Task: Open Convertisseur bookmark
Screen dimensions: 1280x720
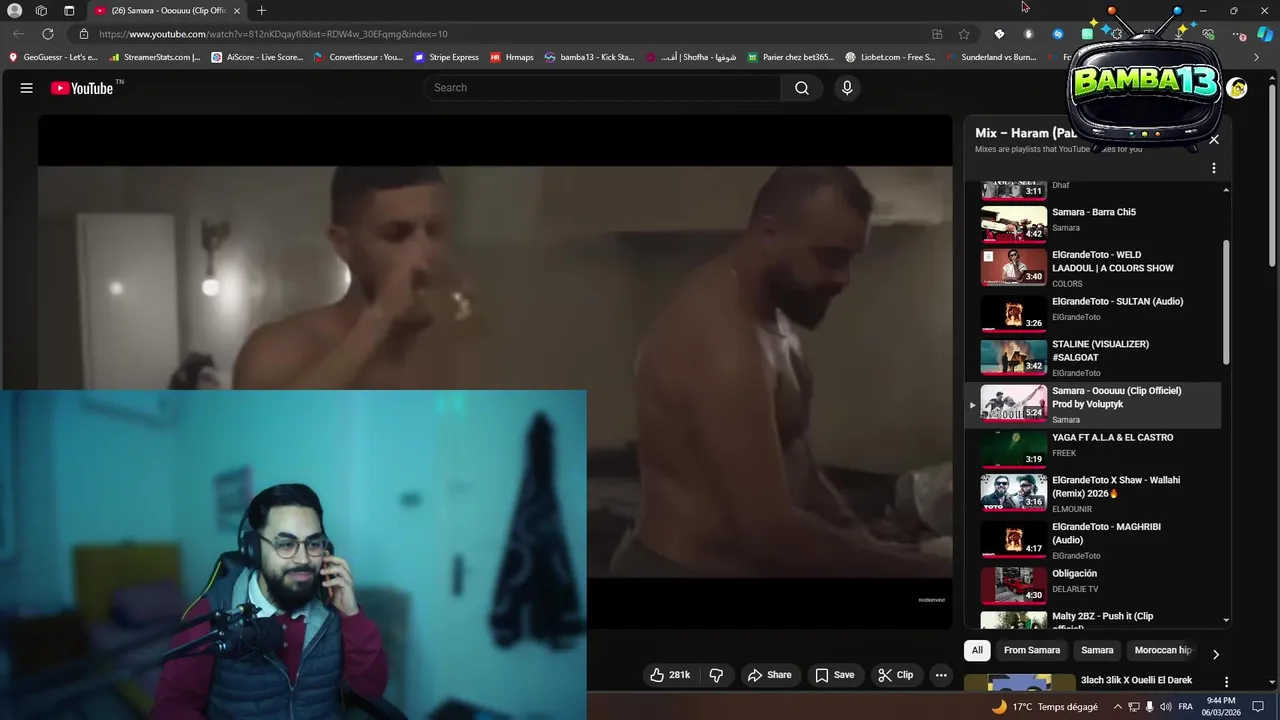Action: pyautogui.click(x=359, y=57)
